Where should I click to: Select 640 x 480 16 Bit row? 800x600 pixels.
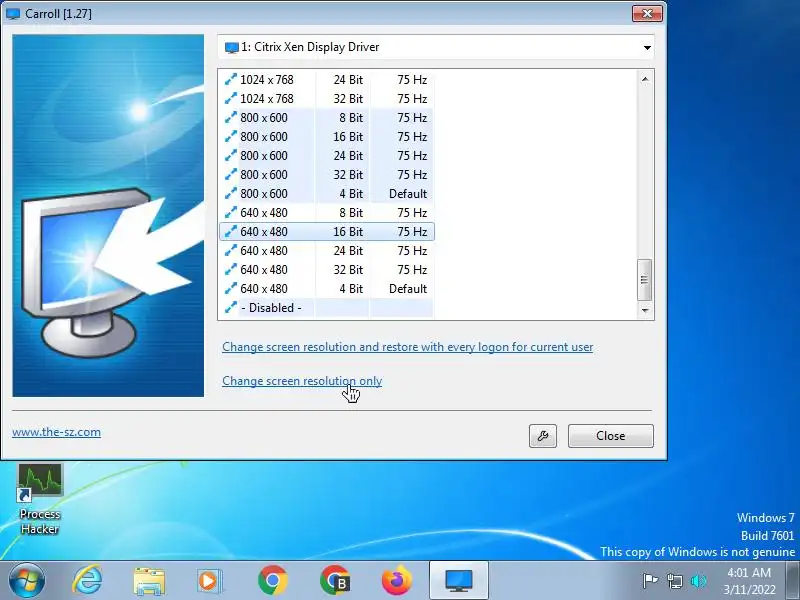(x=327, y=232)
